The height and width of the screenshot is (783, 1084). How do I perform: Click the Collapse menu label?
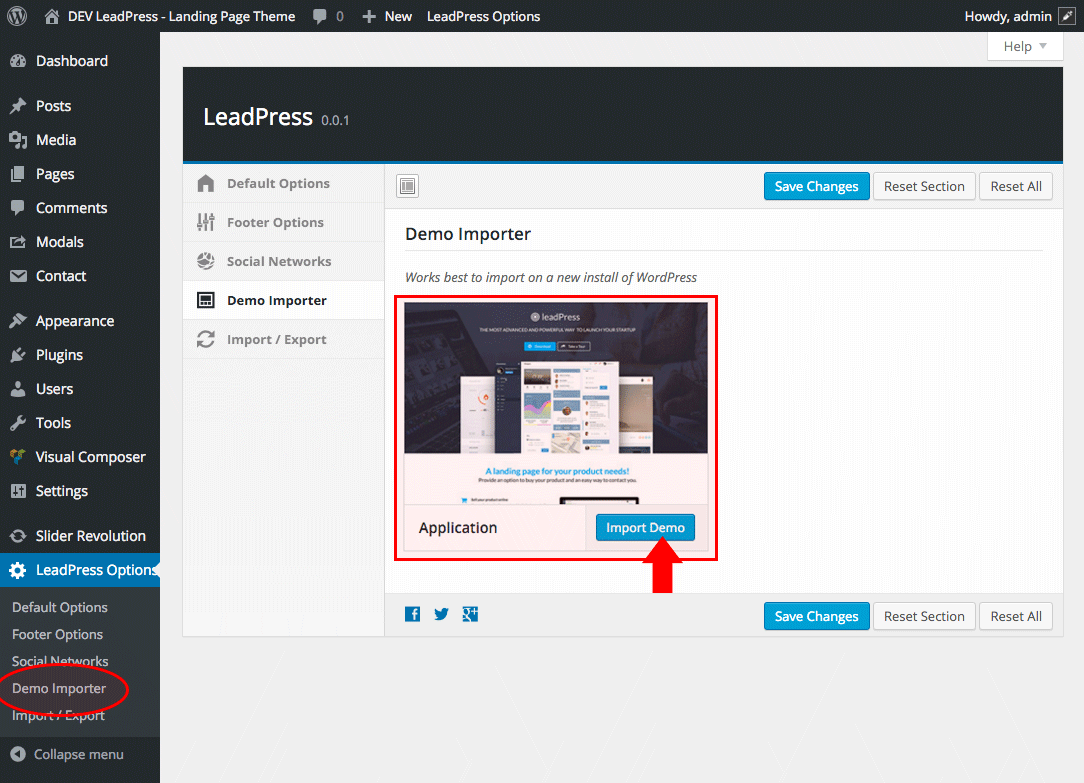(x=79, y=754)
